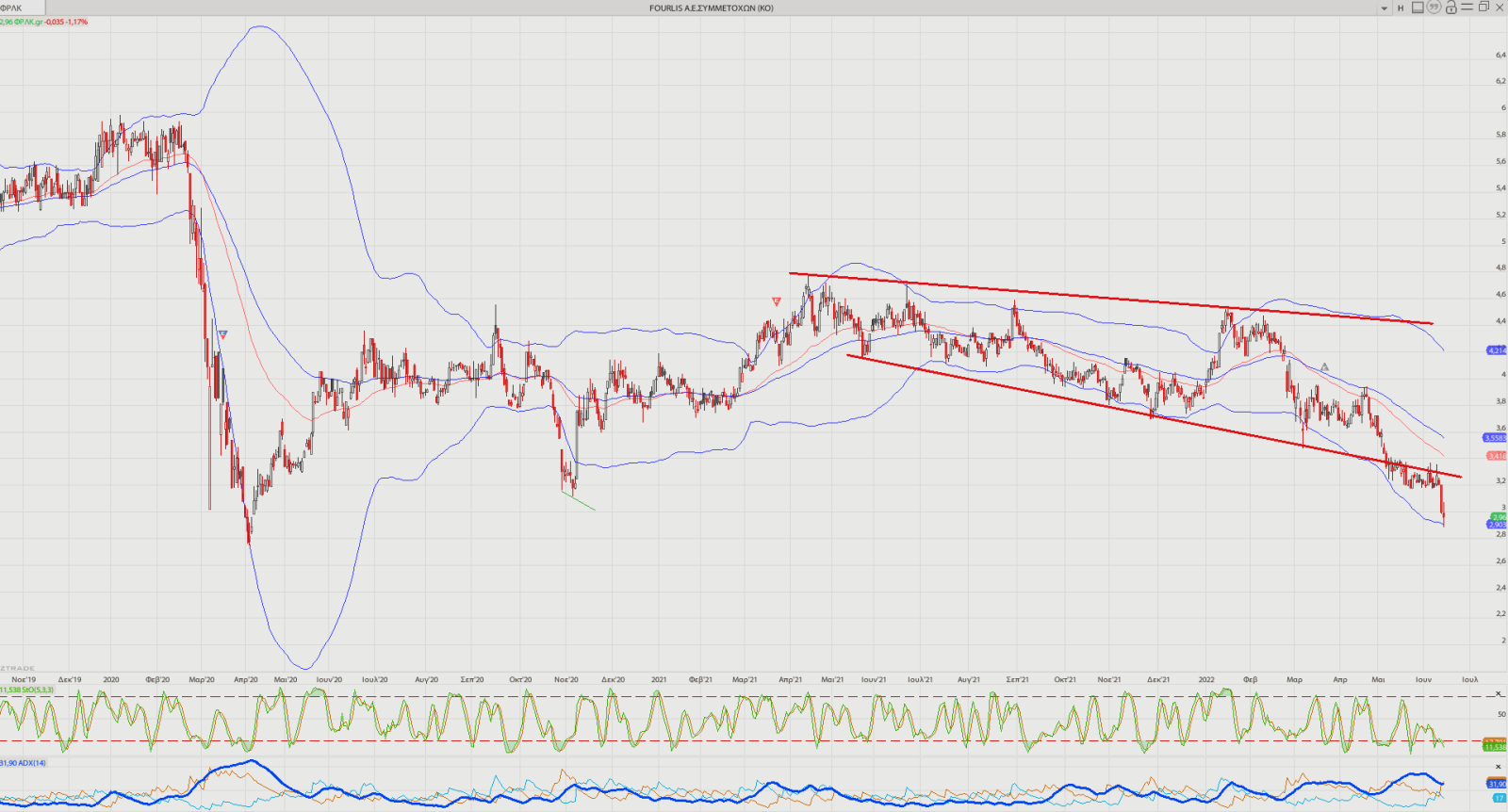Click the grey triangle marker near Μαρ 2022

[1324, 366]
